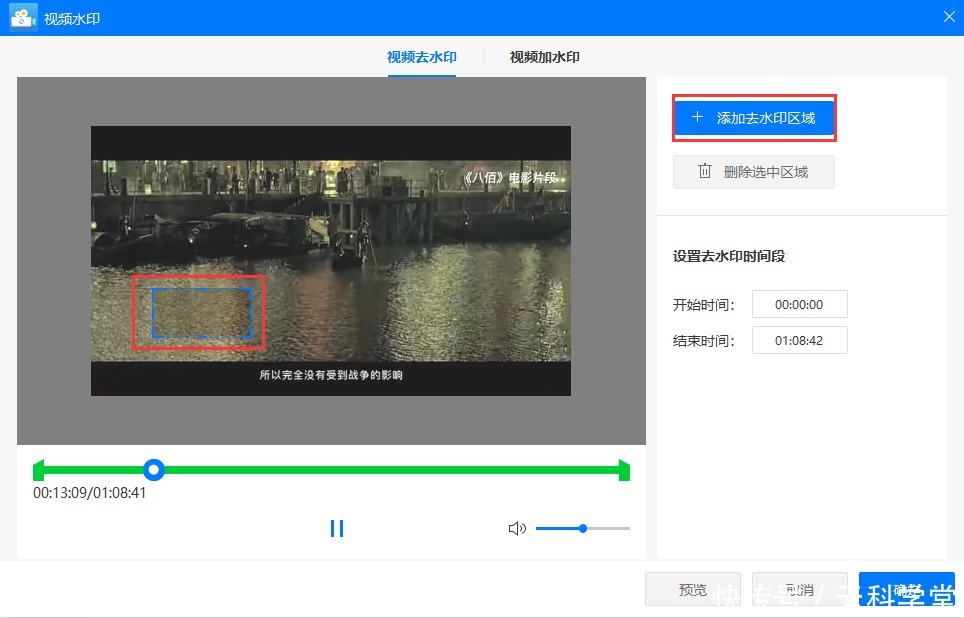The width and height of the screenshot is (964, 618).
Task: Click the 结束时间 input field
Action: coord(799,340)
